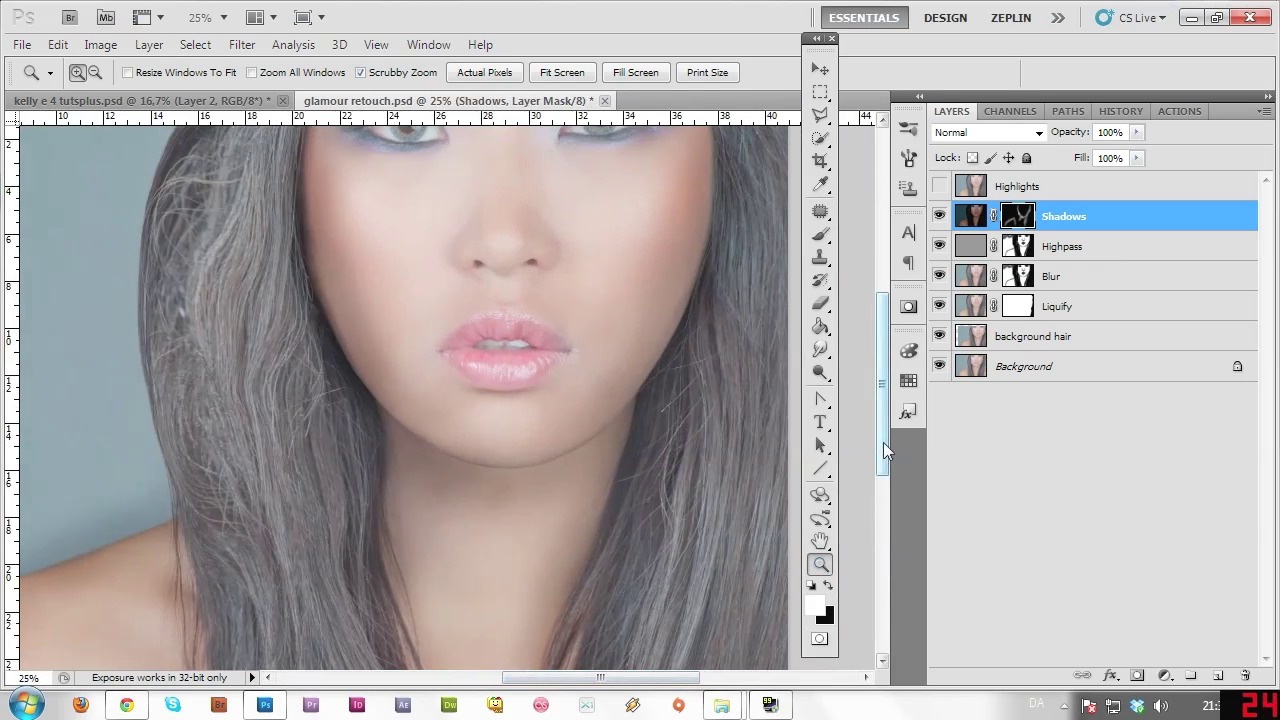Select the Hand tool
This screenshot has width=1280, height=720.
tap(820, 541)
